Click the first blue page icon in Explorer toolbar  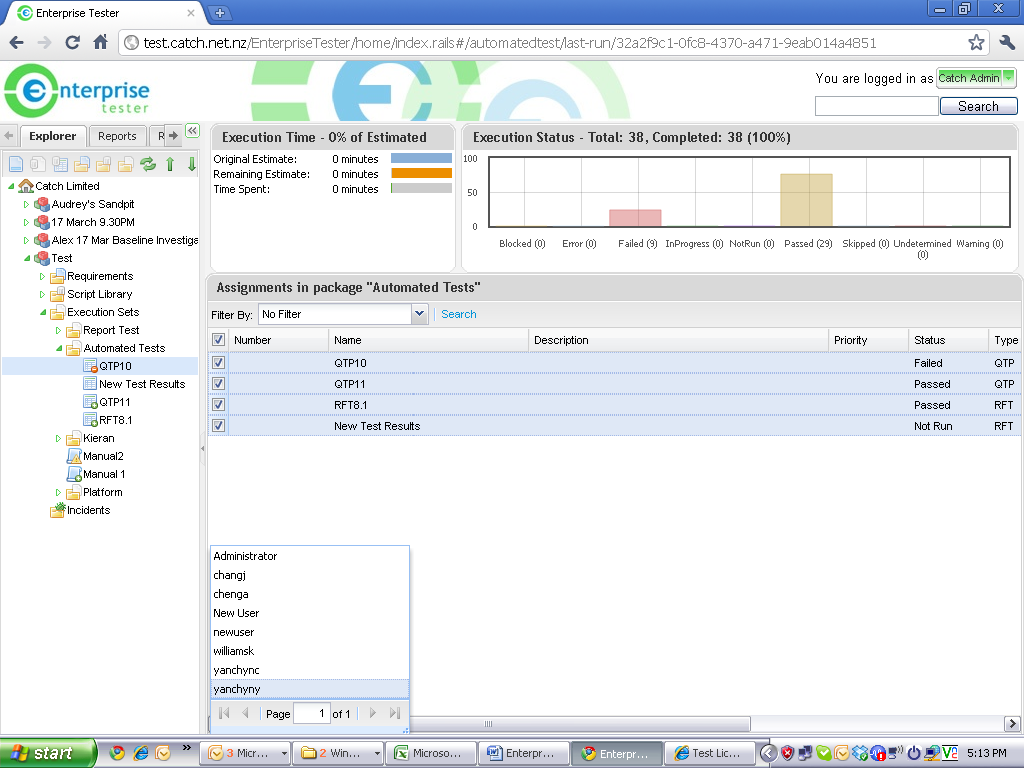[16, 164]
